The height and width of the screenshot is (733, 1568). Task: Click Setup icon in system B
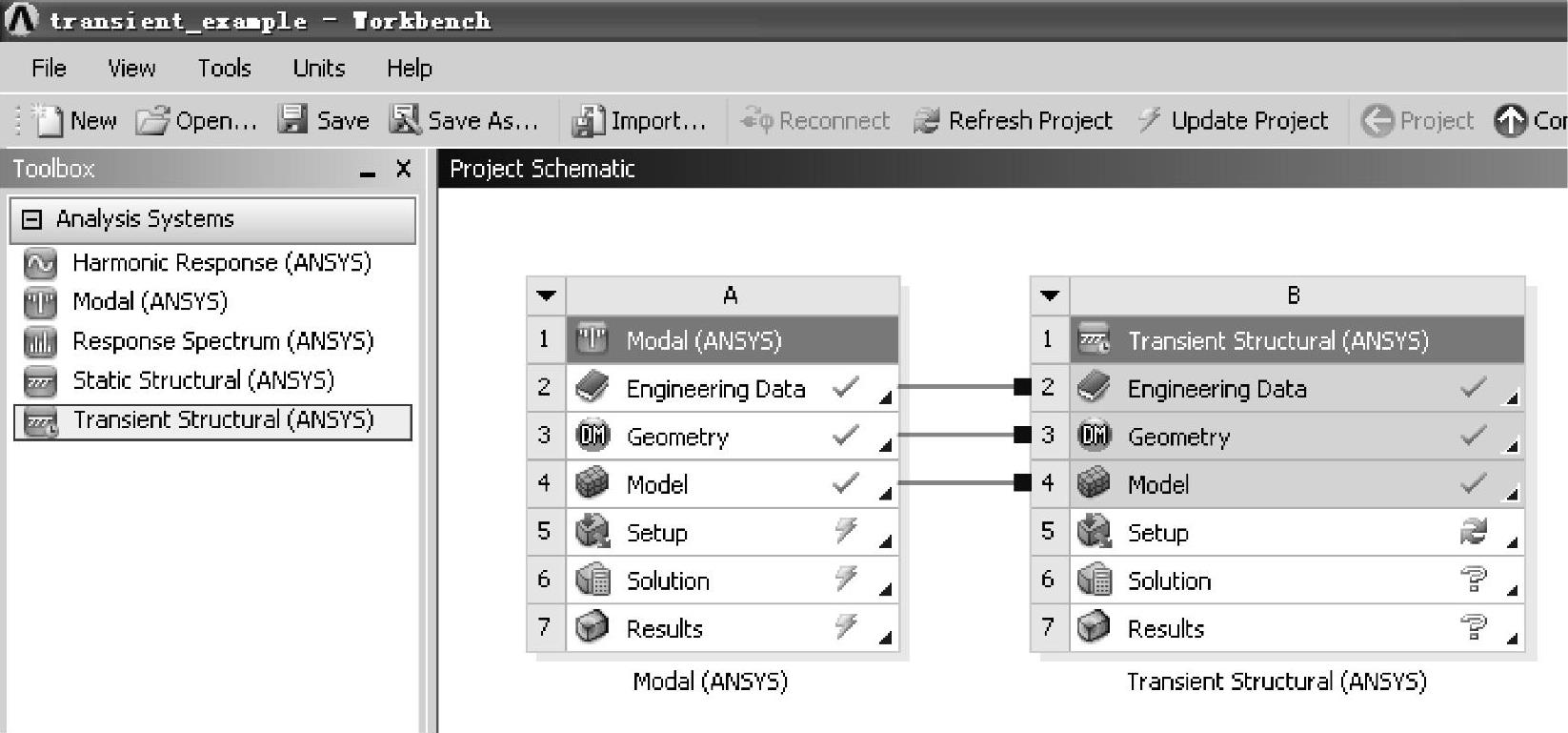(x=1094, y=532)
